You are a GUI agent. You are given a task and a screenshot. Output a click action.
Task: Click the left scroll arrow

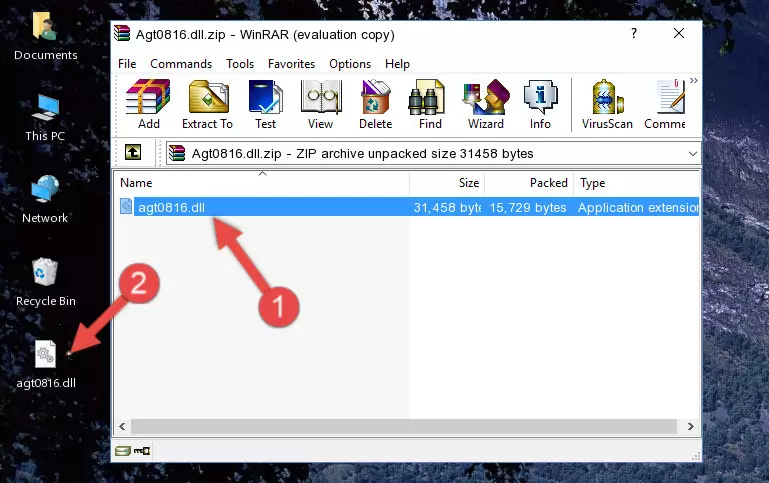(x=122, y=426)
